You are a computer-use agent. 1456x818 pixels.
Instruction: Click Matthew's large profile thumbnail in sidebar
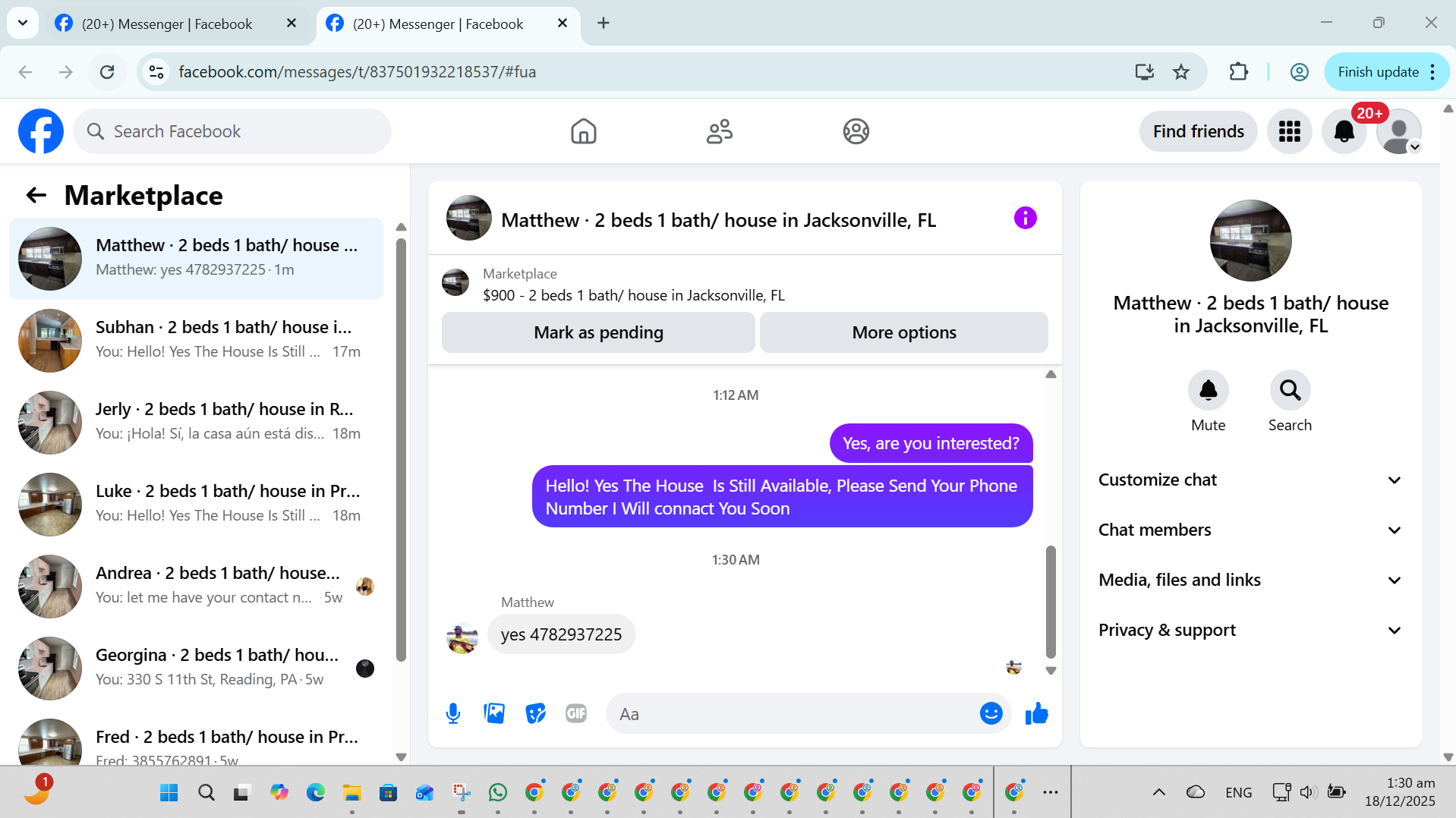(x=1250, y=241)
